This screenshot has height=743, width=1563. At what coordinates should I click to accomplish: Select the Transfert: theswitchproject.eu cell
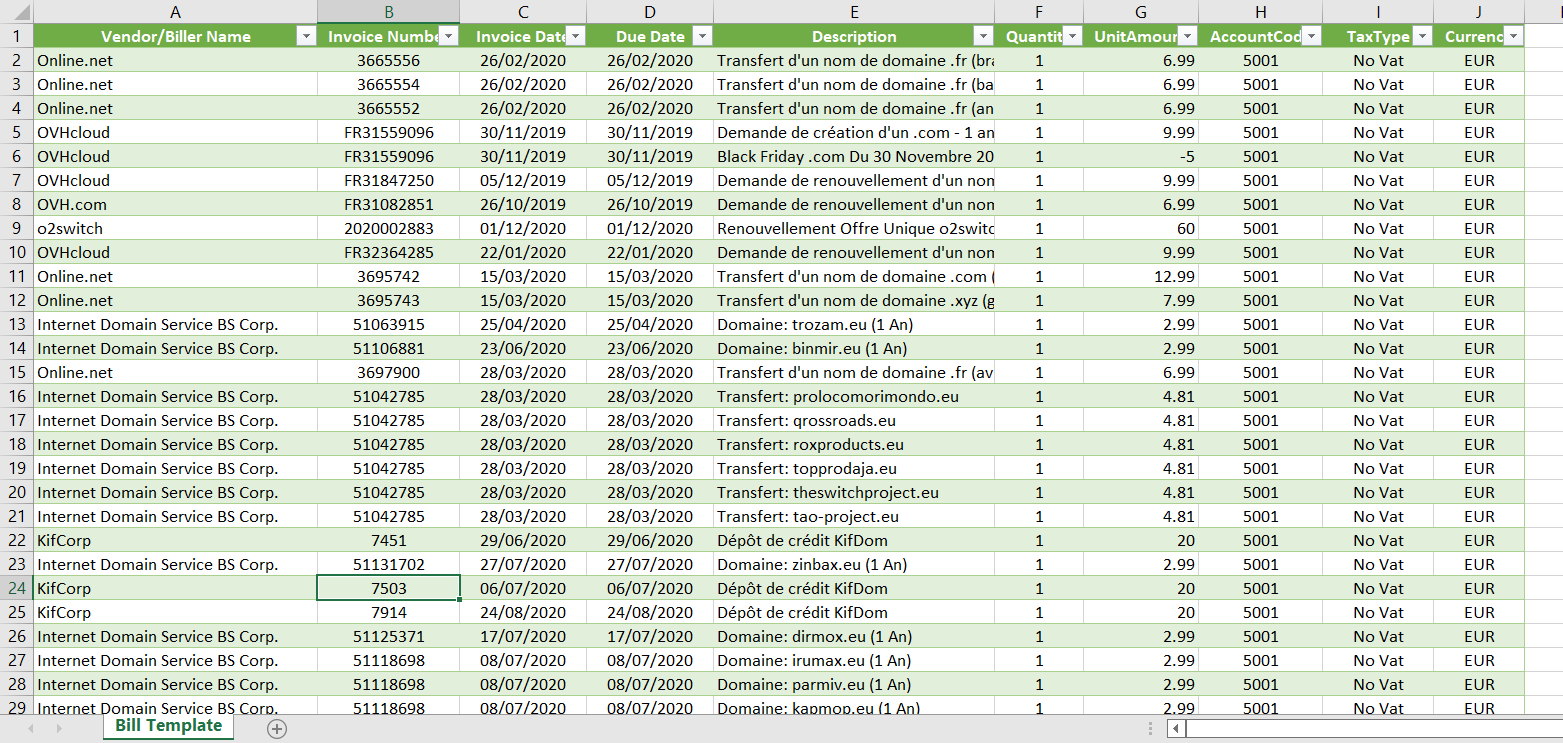click(x=854, y=492)
